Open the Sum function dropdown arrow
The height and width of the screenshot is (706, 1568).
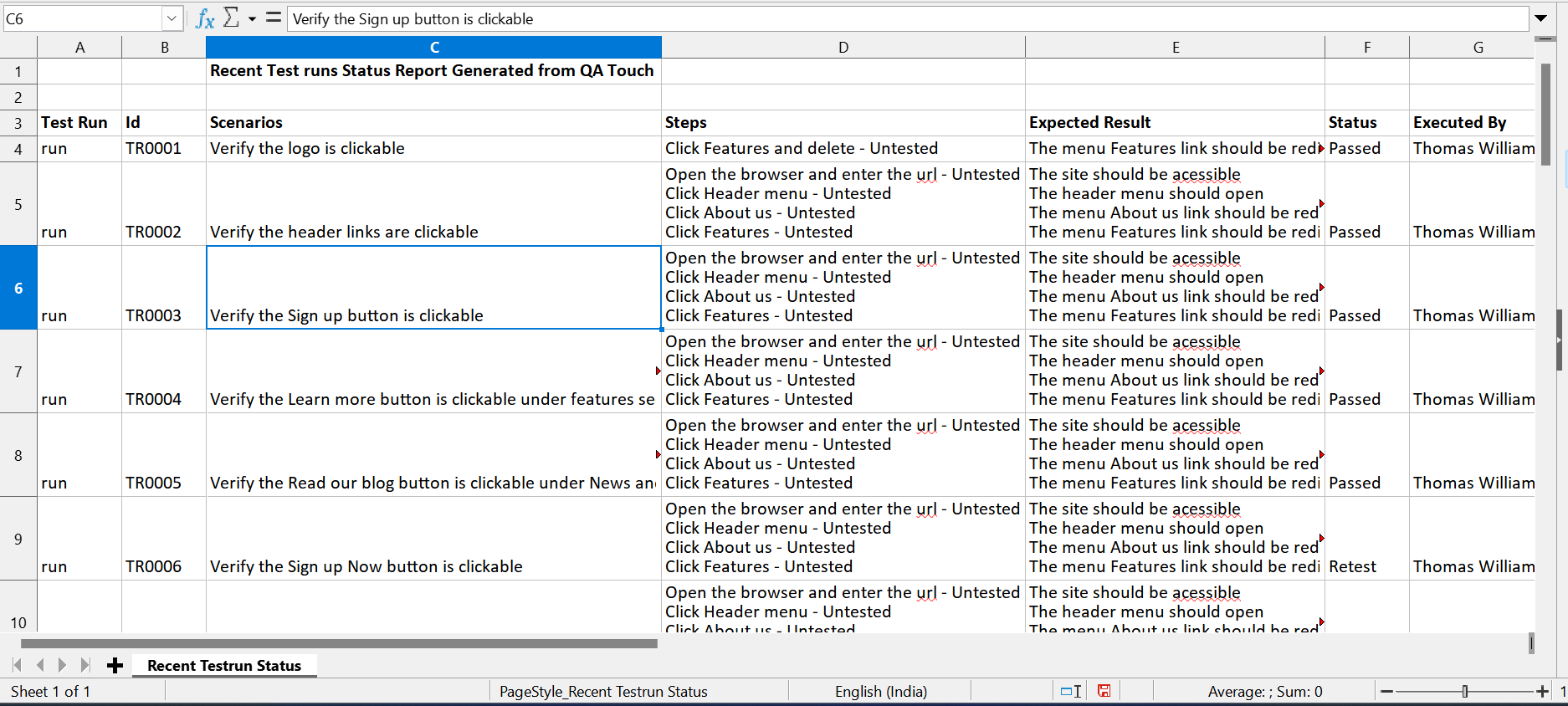point(252,18)
